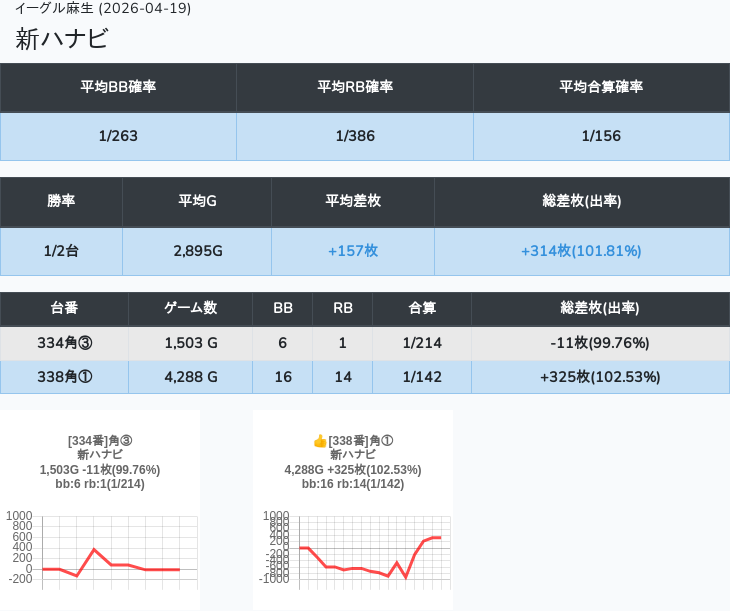Select machine row 338角①

pyautogui.click(x=64, y=377)
